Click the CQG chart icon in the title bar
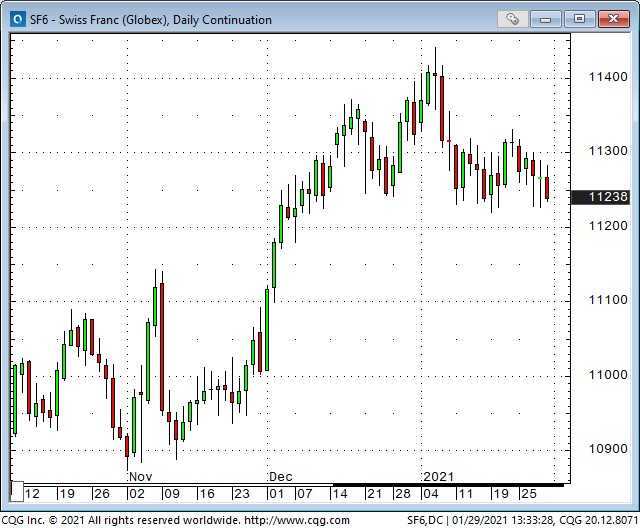Image resolution: width=640 pixels, height=528 pixels. (18, 19)
